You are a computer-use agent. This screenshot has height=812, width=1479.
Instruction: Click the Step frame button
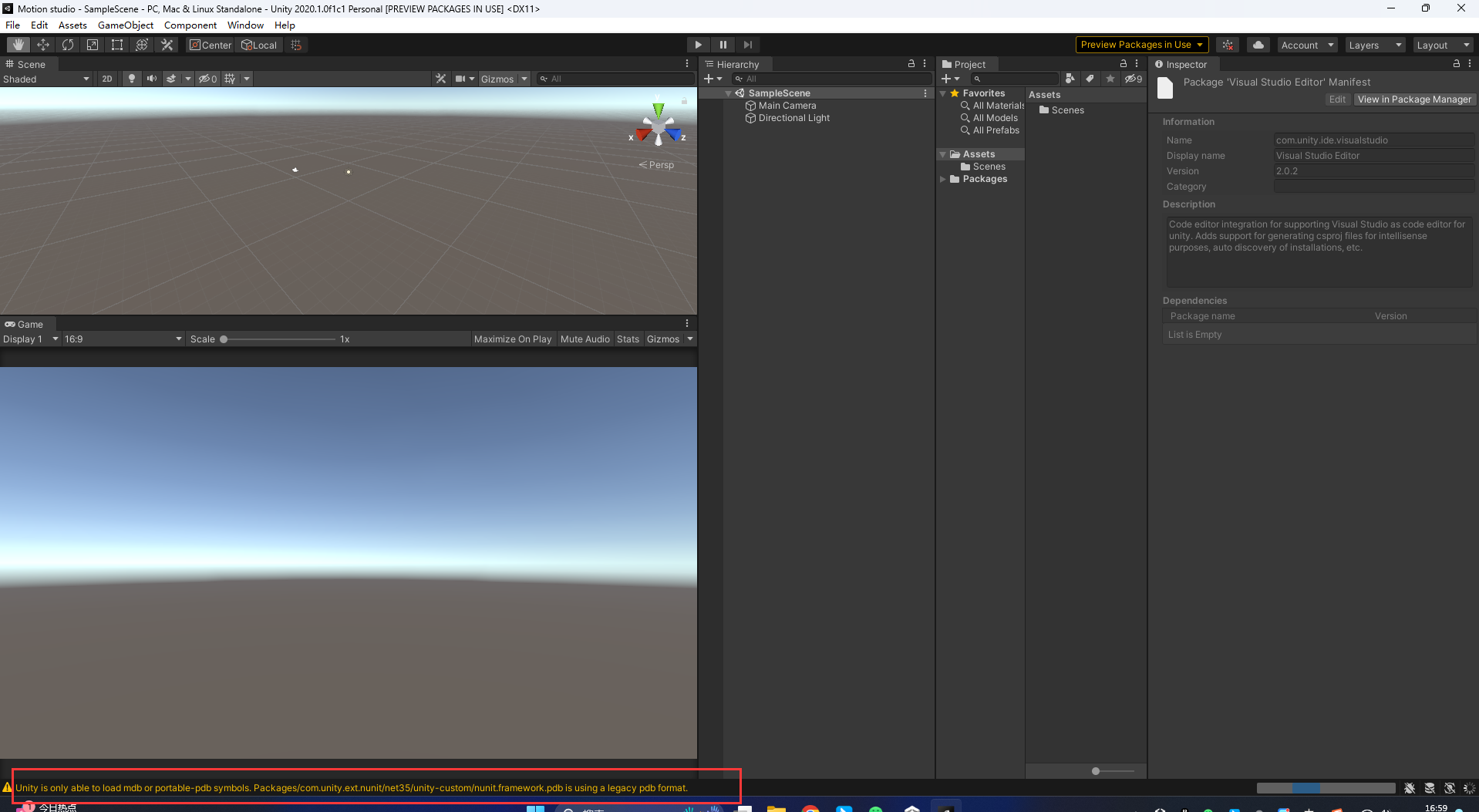pyautogui.click(x=747, y=45)
